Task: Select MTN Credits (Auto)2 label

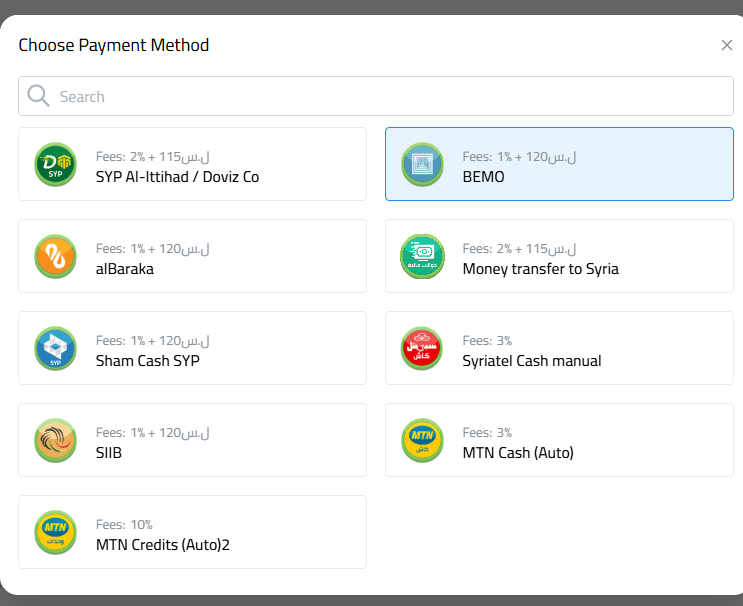Action: pos(163,544)
